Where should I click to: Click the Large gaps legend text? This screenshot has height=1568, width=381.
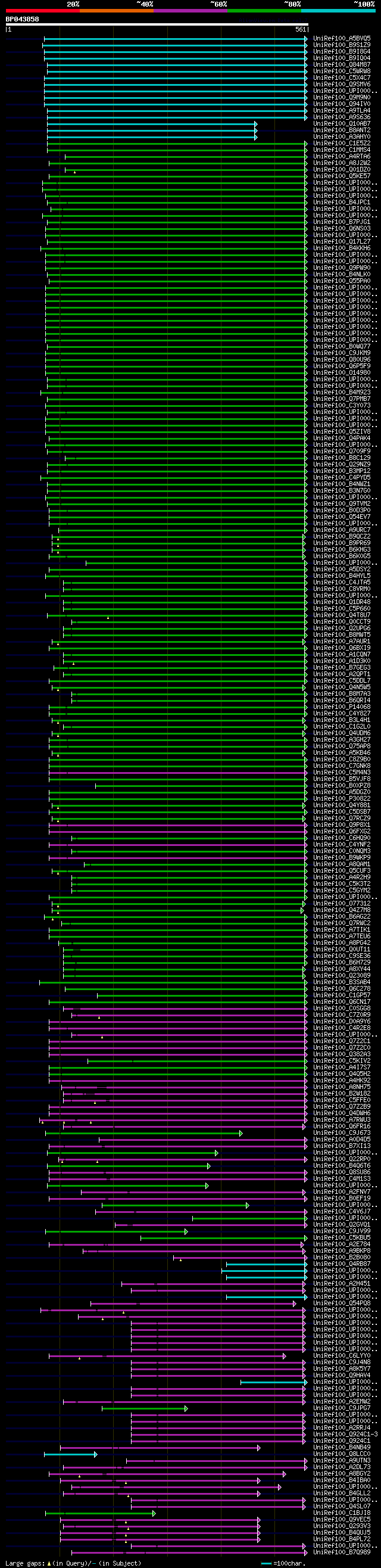[25, 1563]
